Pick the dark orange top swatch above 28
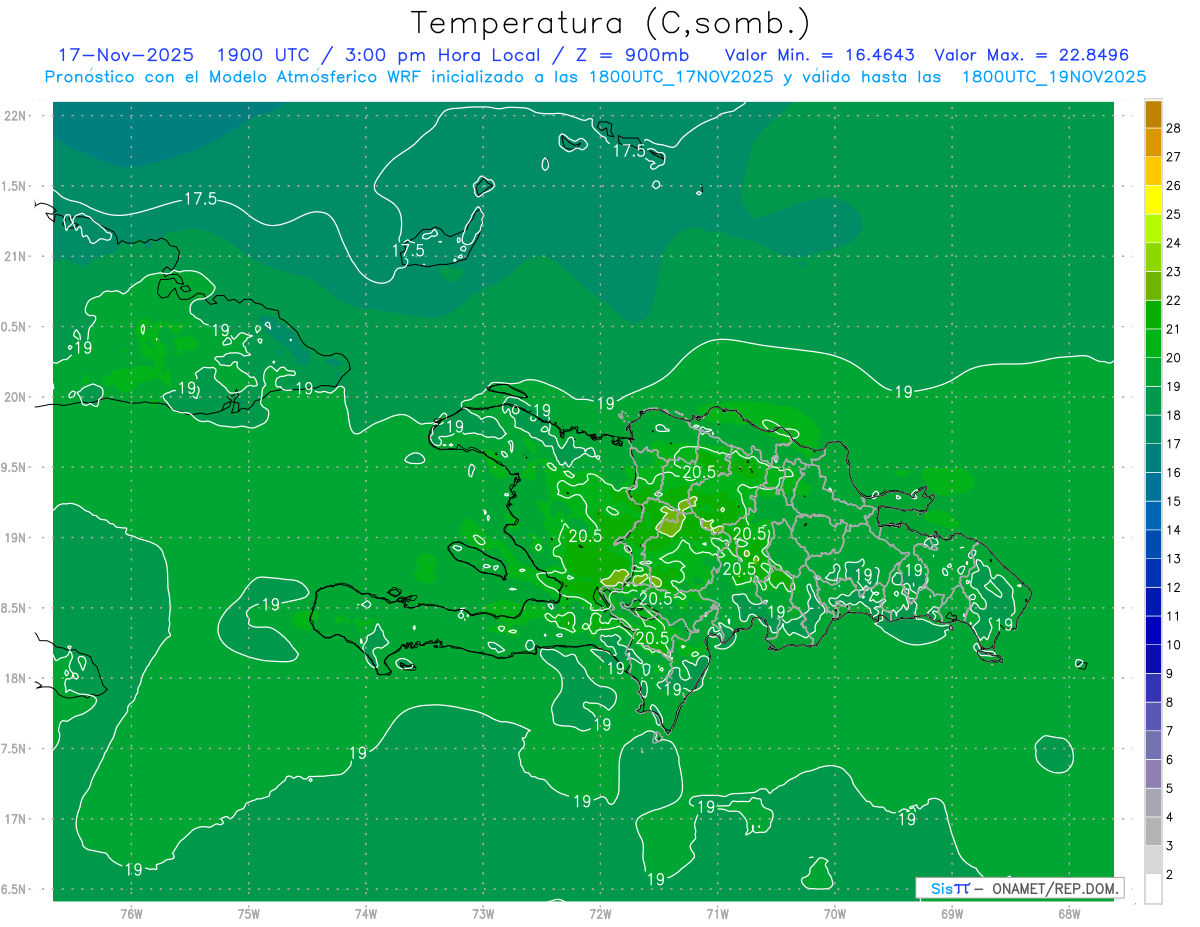Image resolution: width=1200 pixels, height=927 pixels. (x=1153, y=114)
